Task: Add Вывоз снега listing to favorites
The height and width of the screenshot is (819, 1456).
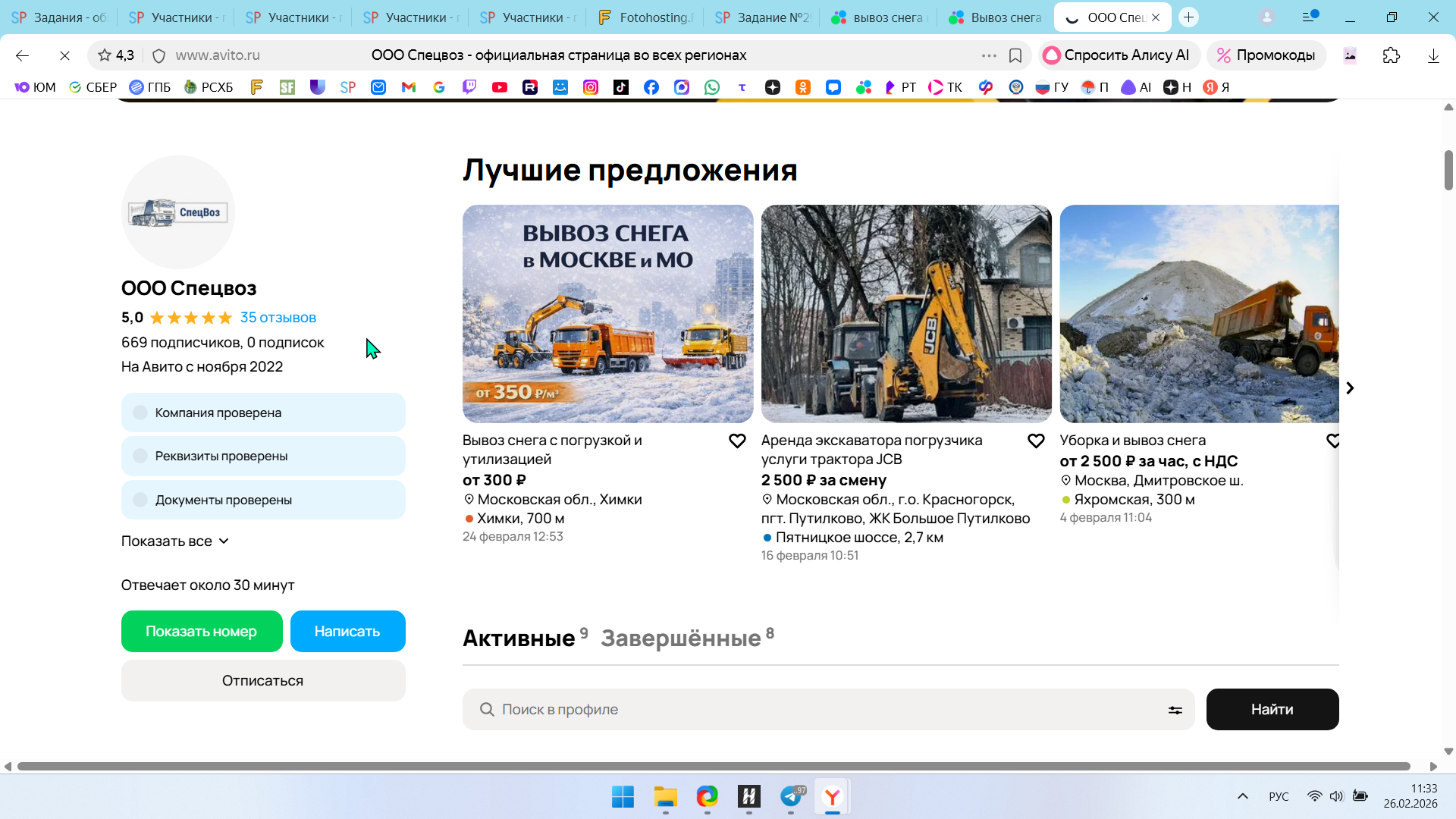Action: coord(737,441)
